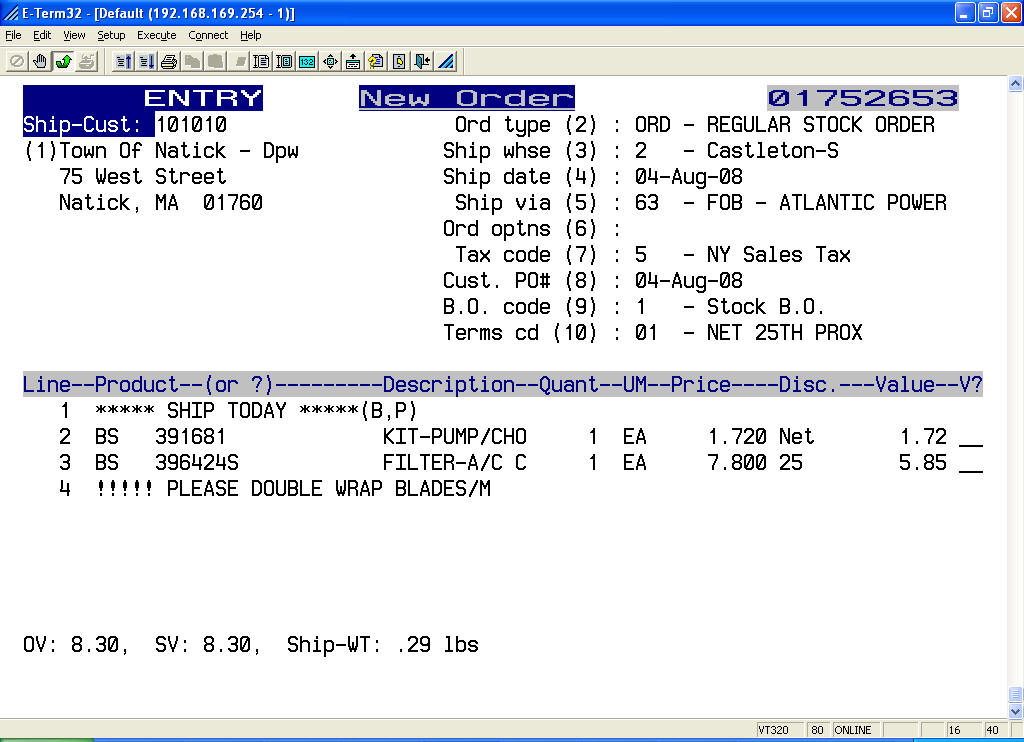Click the yellow question mark help icon
This screenshot has width=1024, height=742.
pos(376,61)
